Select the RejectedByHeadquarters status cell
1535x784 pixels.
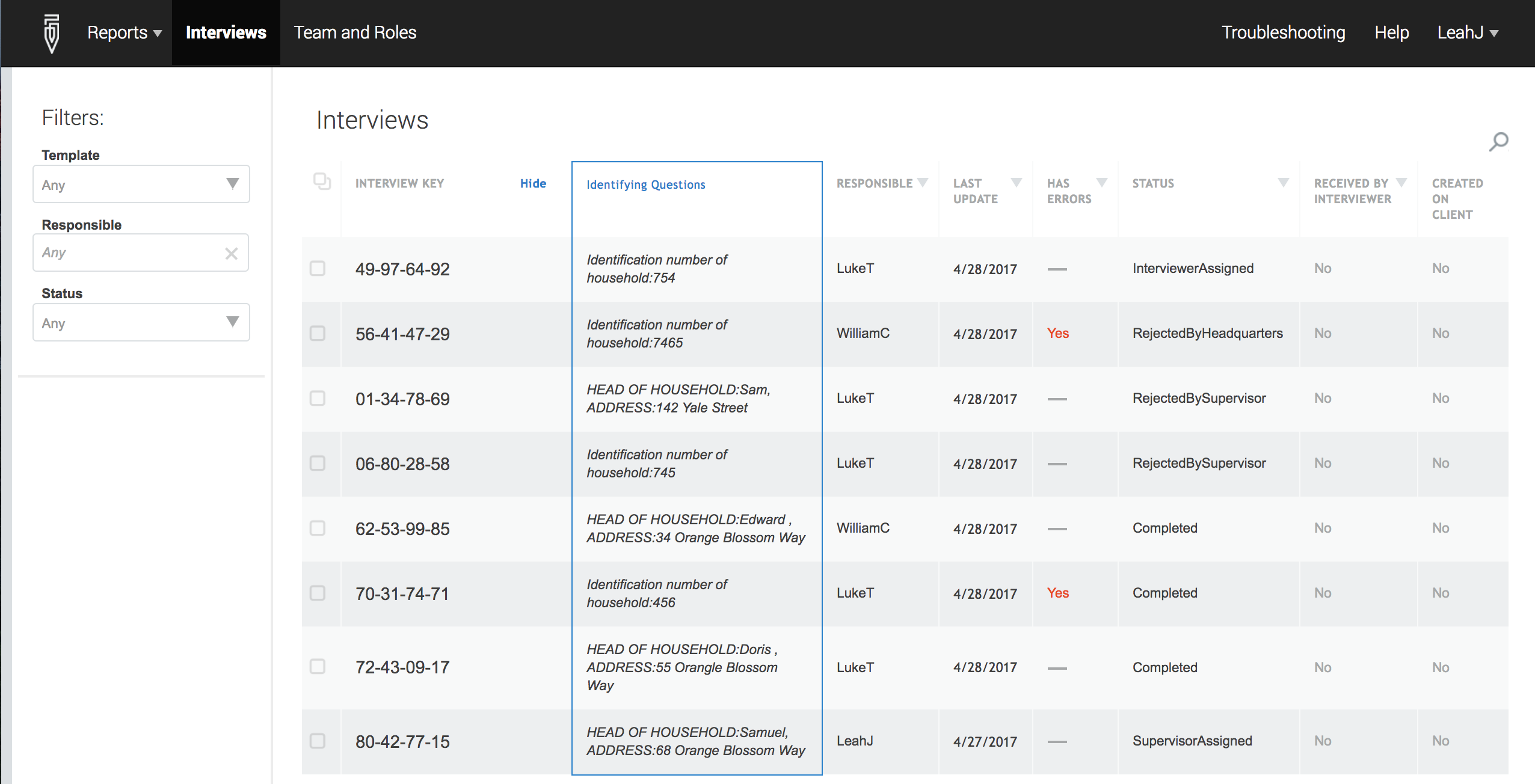(1208, 333)
